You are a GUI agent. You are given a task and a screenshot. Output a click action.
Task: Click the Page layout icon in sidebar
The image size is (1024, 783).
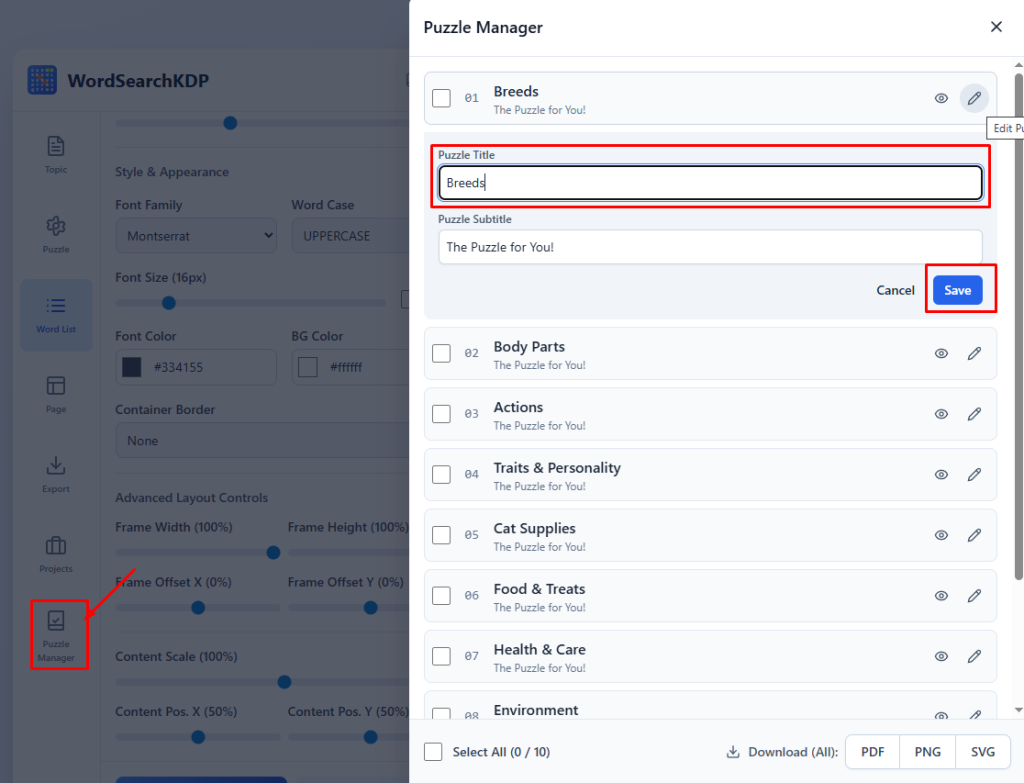point(56,393)
